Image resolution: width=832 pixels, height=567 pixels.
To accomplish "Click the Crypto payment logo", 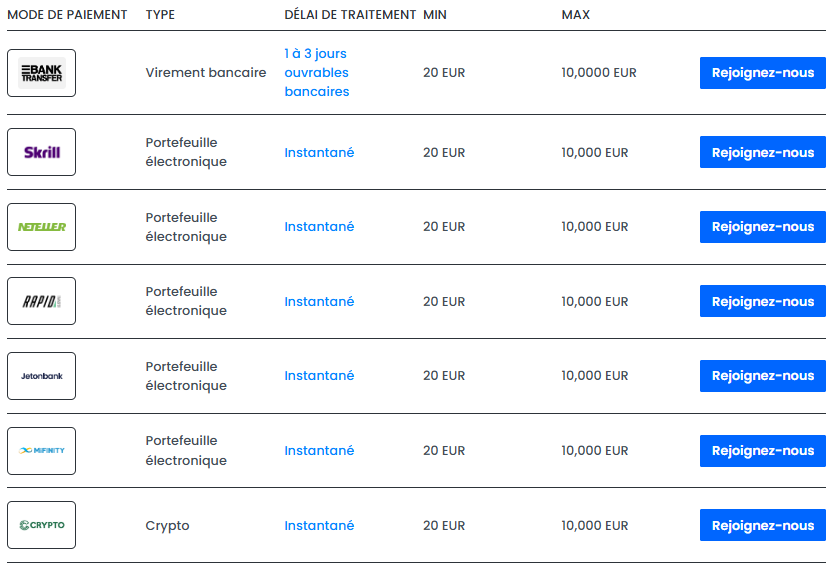I will 41,525.
